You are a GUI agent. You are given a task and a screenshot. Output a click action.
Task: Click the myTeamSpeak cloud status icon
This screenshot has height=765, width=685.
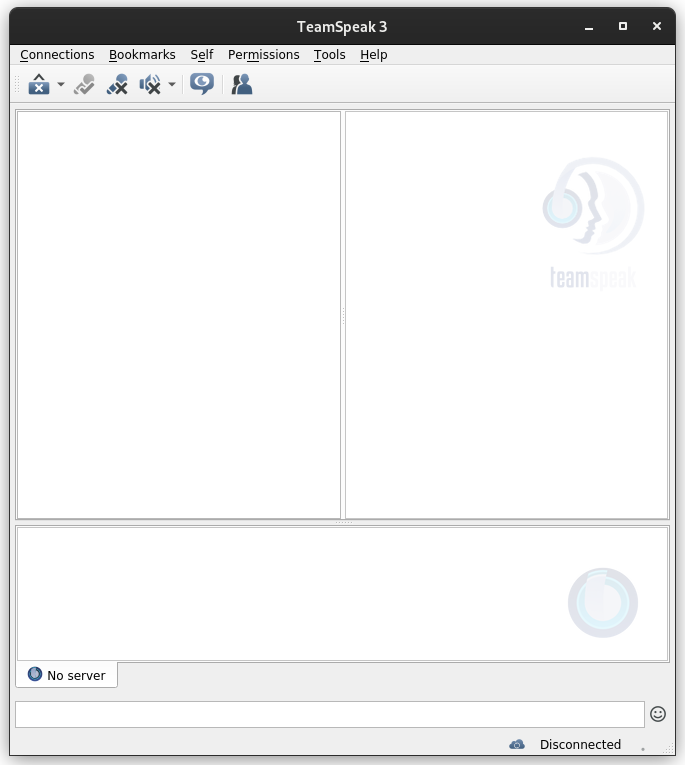[517, 745]
